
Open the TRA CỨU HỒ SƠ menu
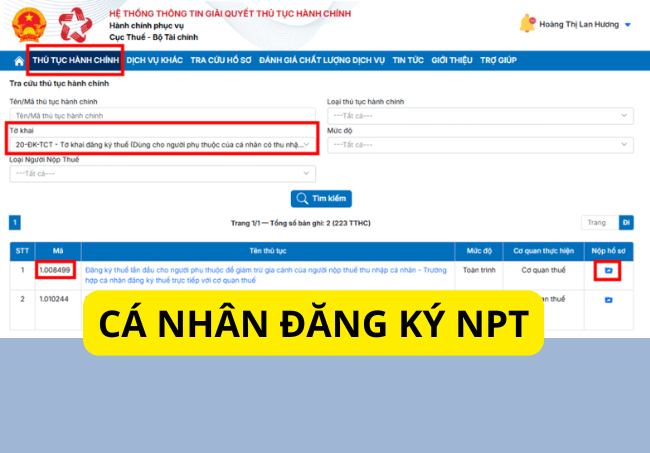221,60
